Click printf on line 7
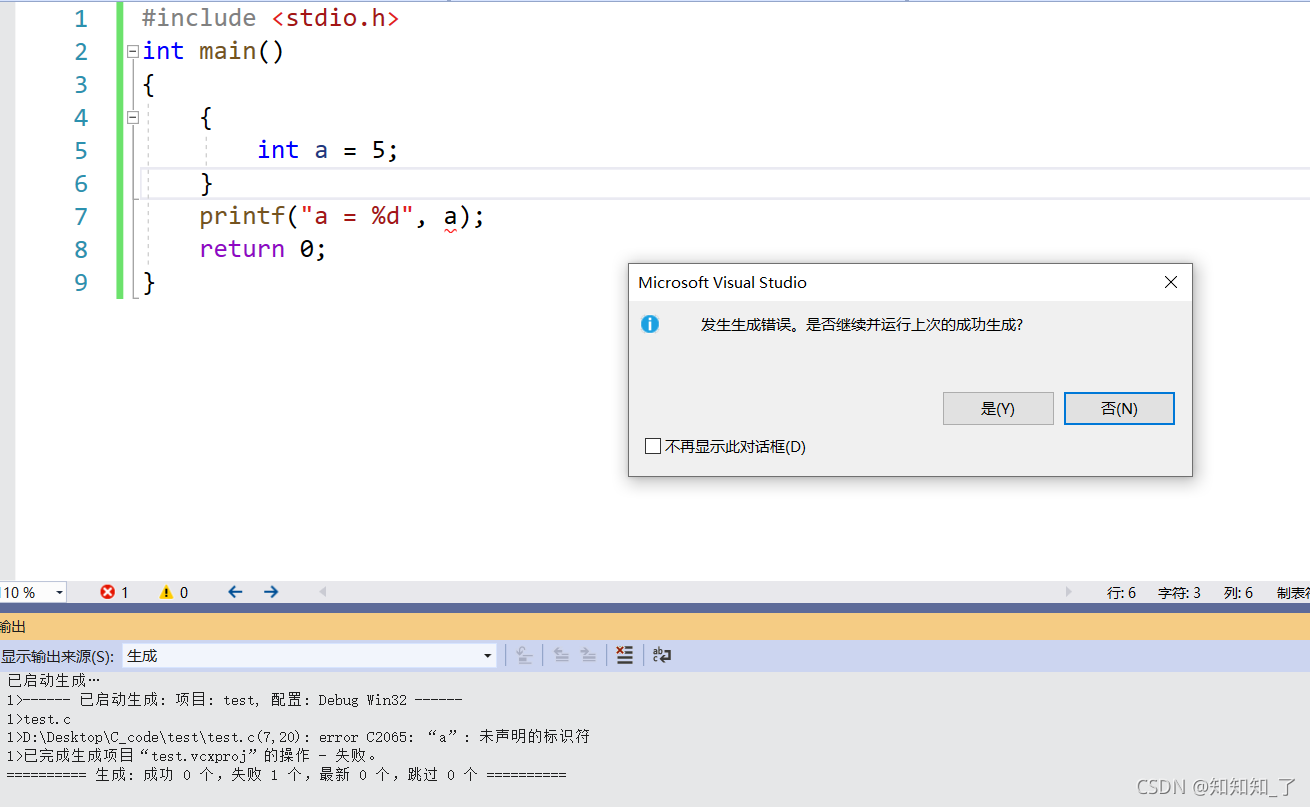Screen dimensions: 1310x807 tap(242, 216)
